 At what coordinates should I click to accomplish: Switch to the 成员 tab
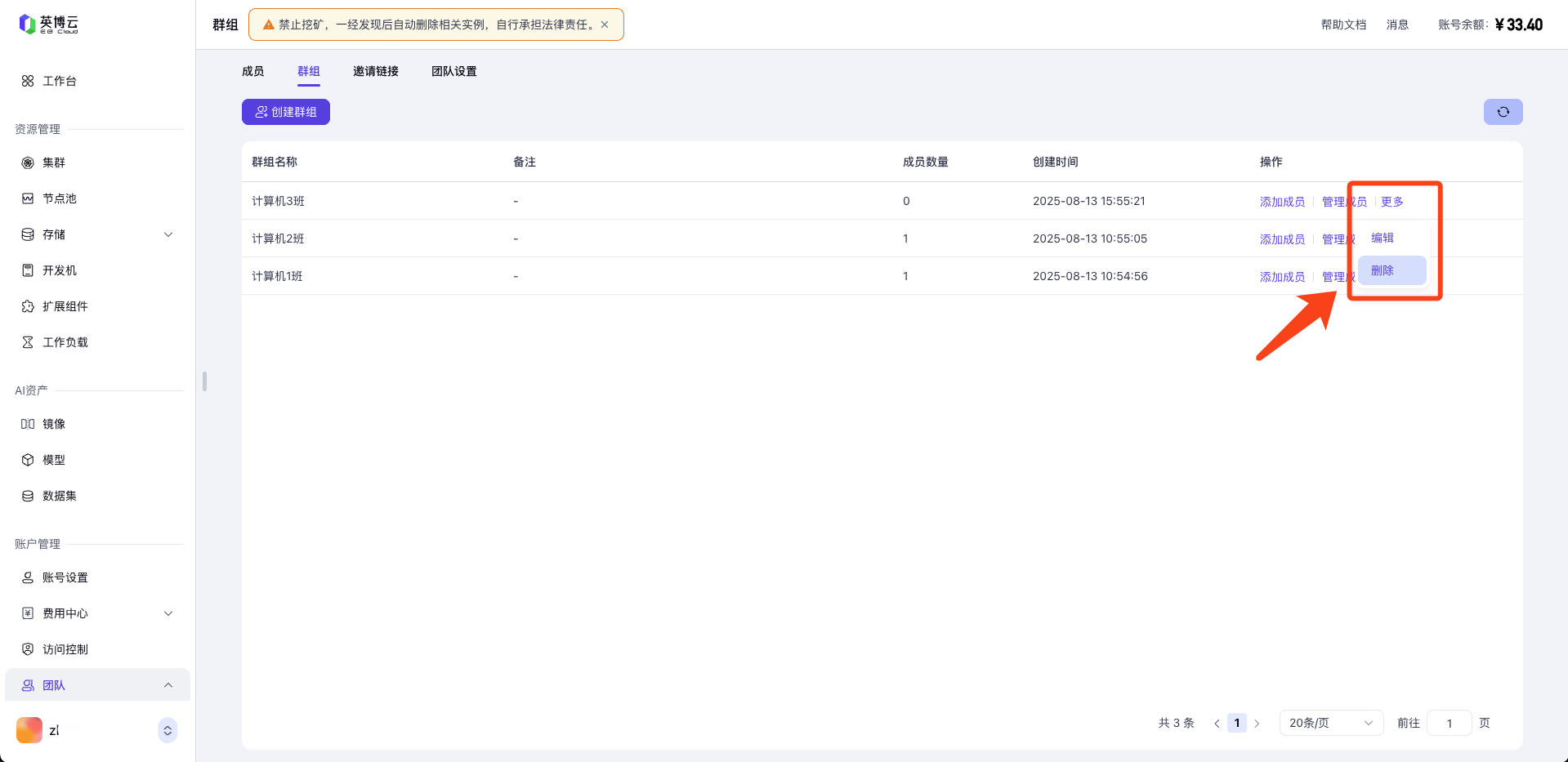pyautogui.click(x=252, y=71)
